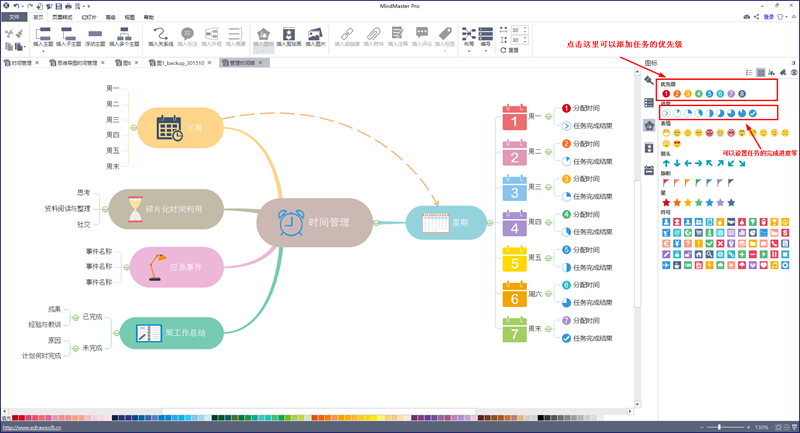
Task: Click the red star icon
Action: pos(666,203)
